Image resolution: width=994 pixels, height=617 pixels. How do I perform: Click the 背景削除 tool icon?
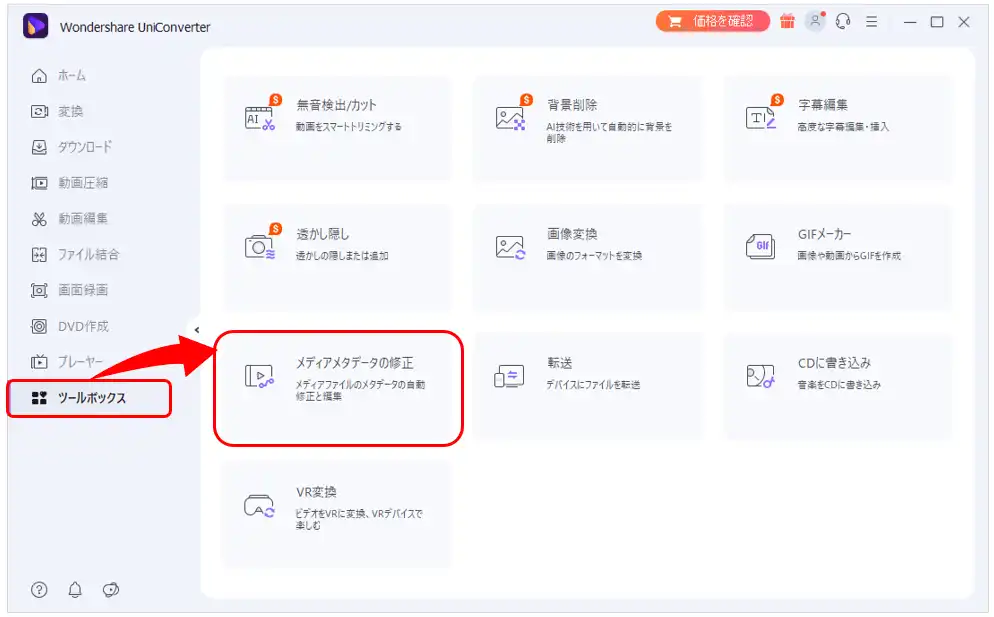click(x=510, y=118)
